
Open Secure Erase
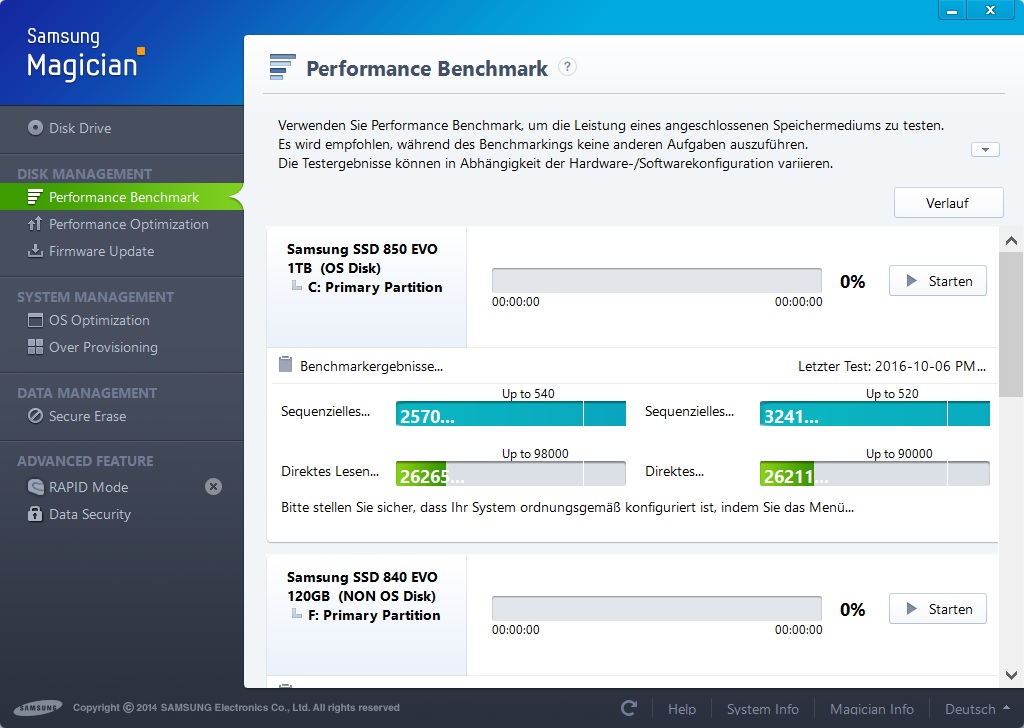pyautogui.click(x=88, y=417)
